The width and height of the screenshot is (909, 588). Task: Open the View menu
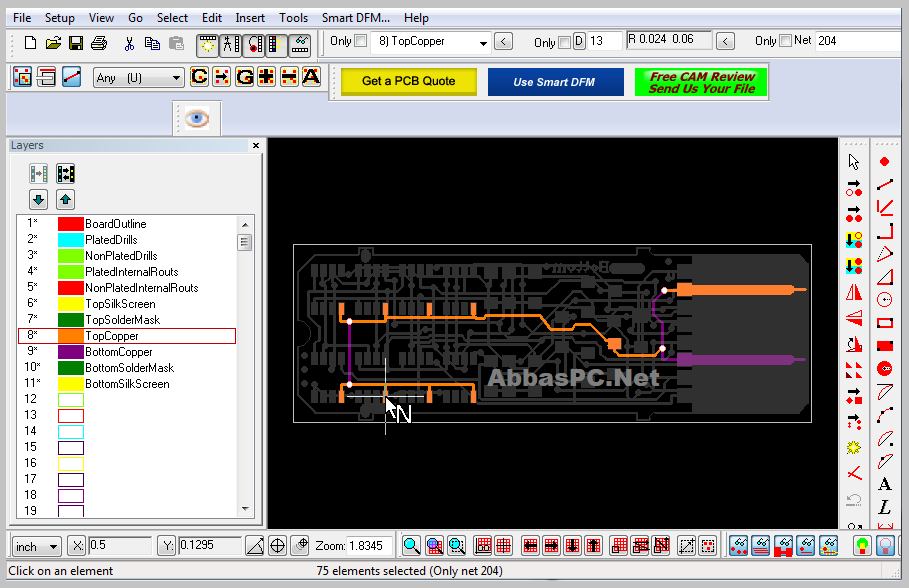click(101, 18)
